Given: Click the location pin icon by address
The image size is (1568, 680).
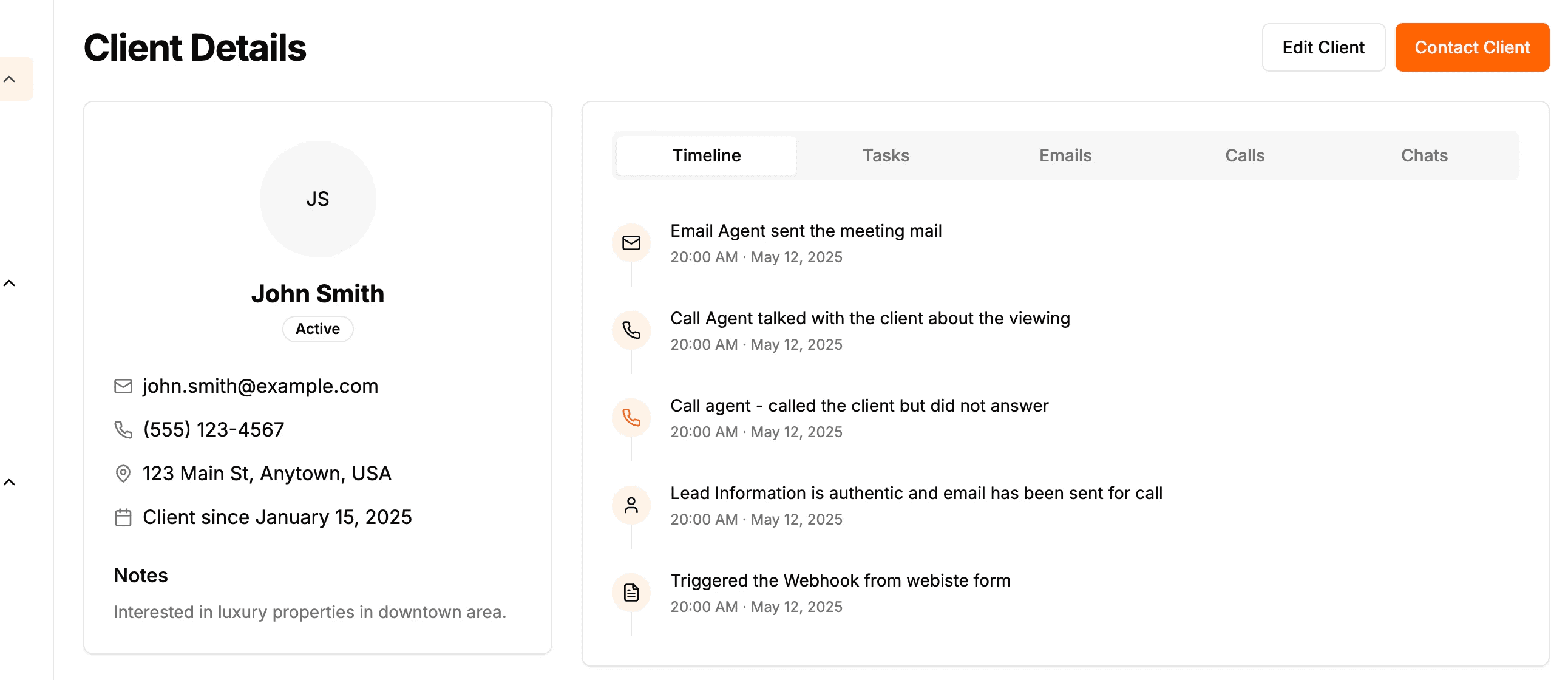Looking at the screenshot, I should click(123, 474).
